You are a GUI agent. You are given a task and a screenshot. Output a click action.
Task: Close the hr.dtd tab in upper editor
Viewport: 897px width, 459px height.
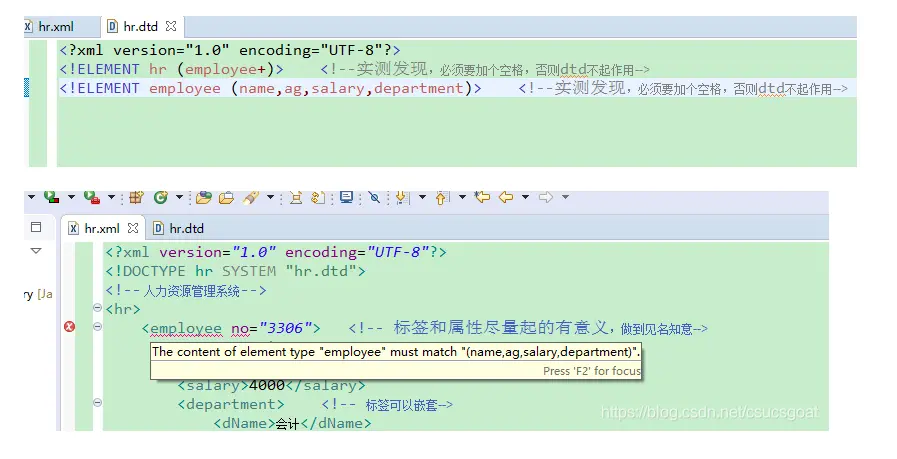coord(171,26)
